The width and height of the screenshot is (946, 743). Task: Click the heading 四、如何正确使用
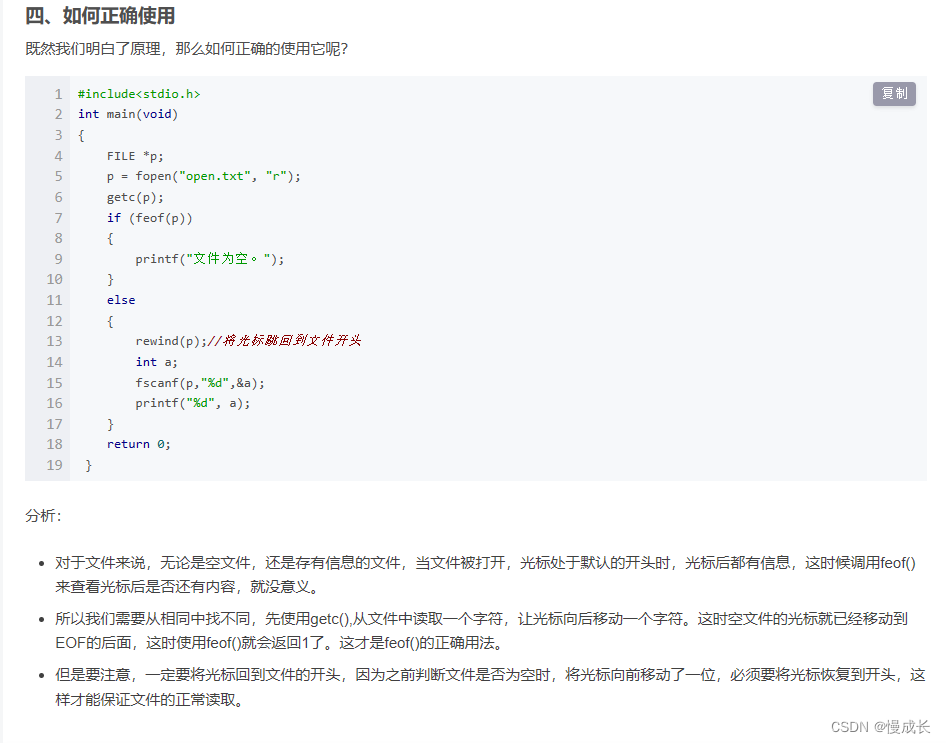103,16
